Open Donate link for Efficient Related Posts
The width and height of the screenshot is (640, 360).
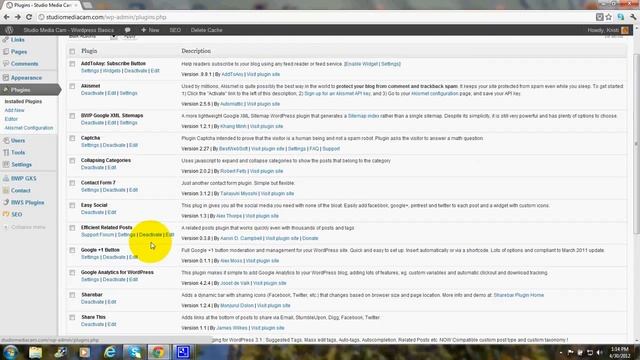point(310,238)
